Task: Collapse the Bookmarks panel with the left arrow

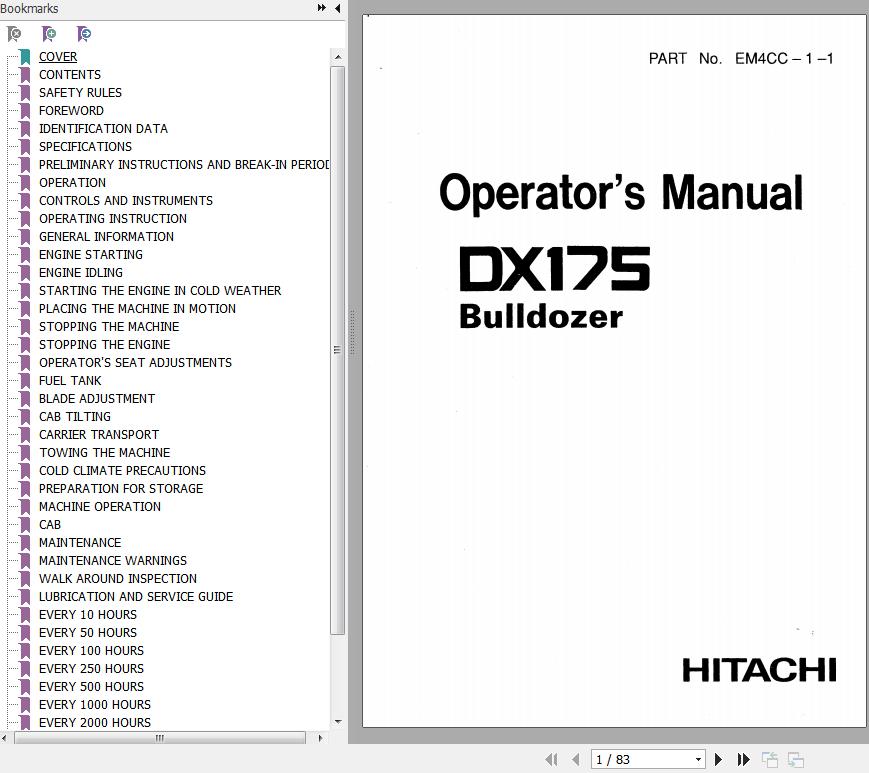Action: tap(338, 8)
